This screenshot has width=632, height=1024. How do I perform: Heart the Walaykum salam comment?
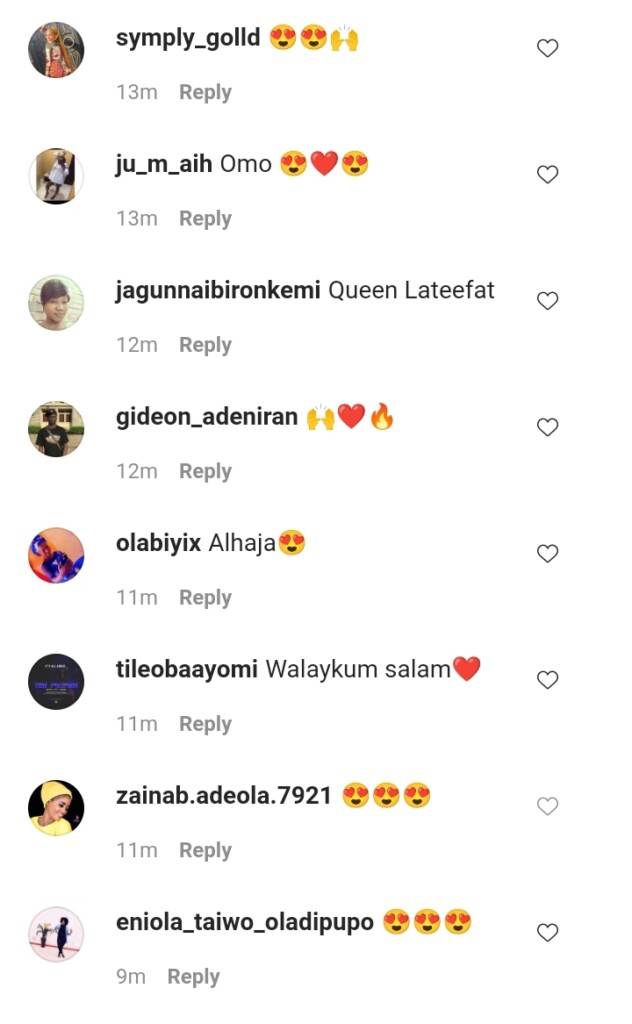pos(547,680)
